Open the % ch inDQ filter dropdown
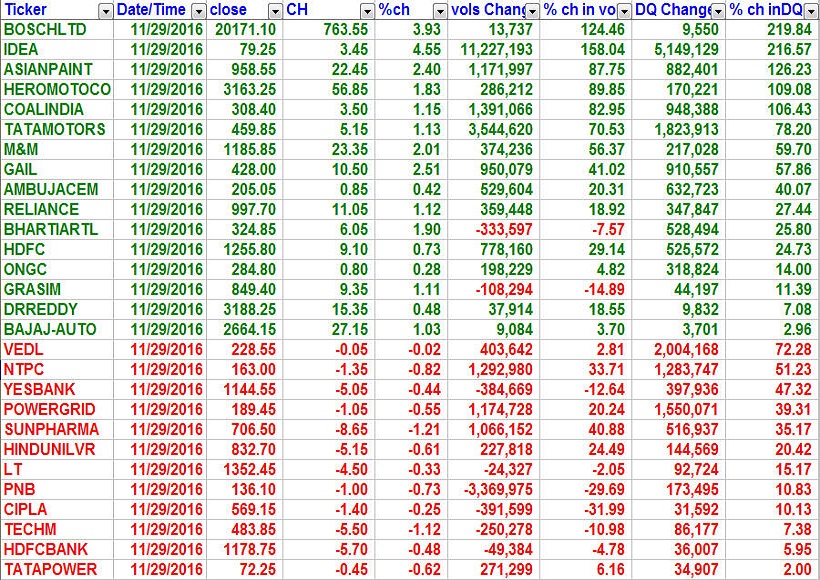The height and width of the screenshot is (580, 820). pyautogui.click(x=811, y=10)
